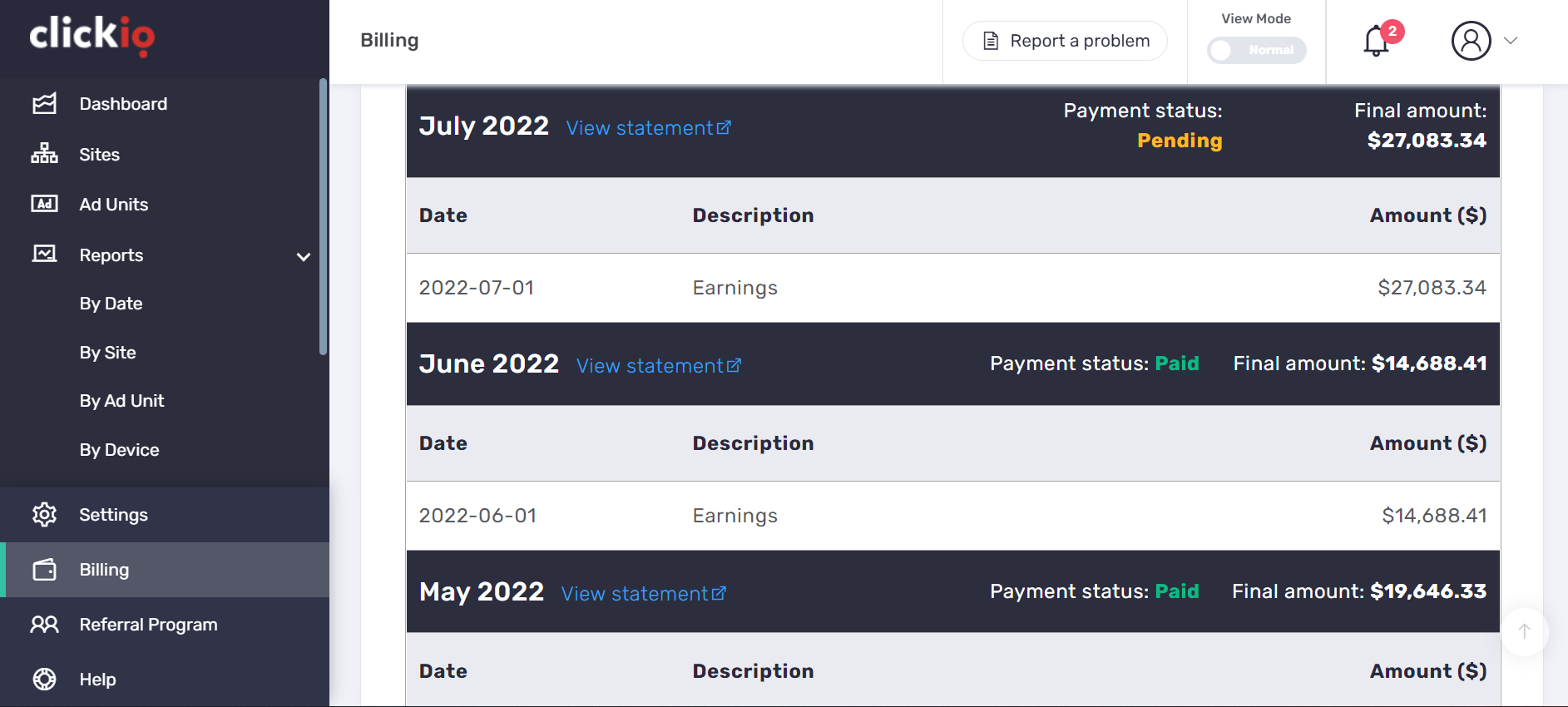Click the Report a problem button
The height and width of the screenshot is (707, 1568).
(1065, 41)
